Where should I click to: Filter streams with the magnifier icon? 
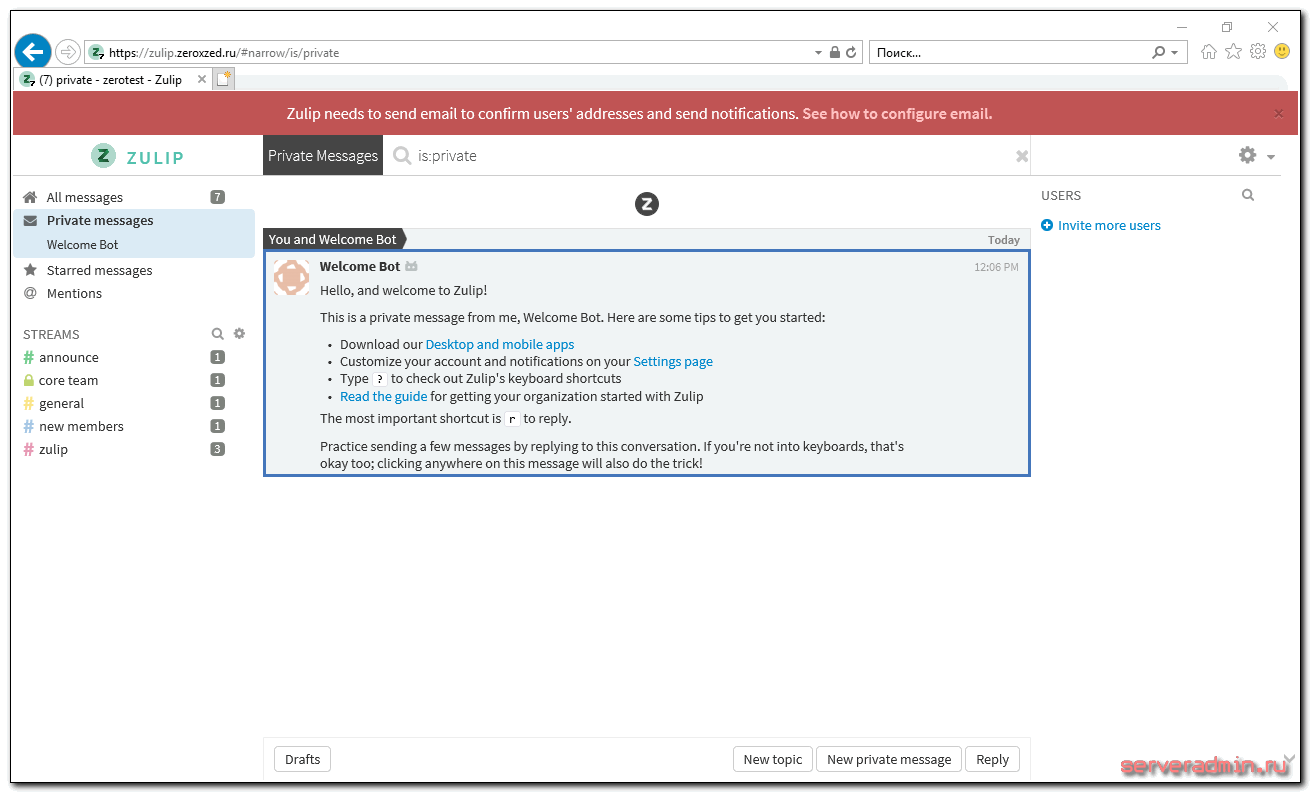coord(218,334)
